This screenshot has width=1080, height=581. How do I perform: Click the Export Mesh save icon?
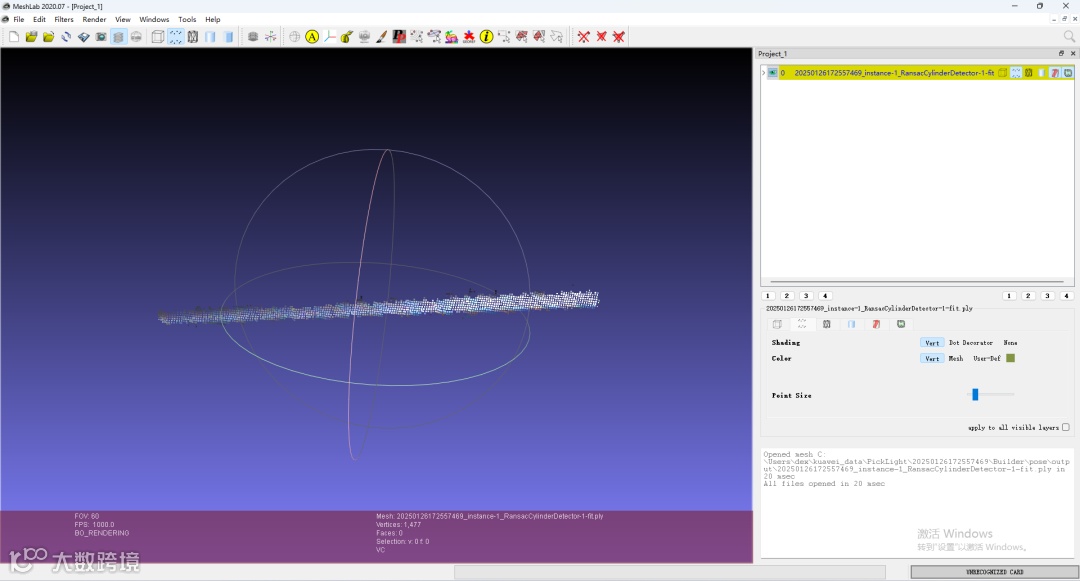pyautogui.click(x=83, y=36)
